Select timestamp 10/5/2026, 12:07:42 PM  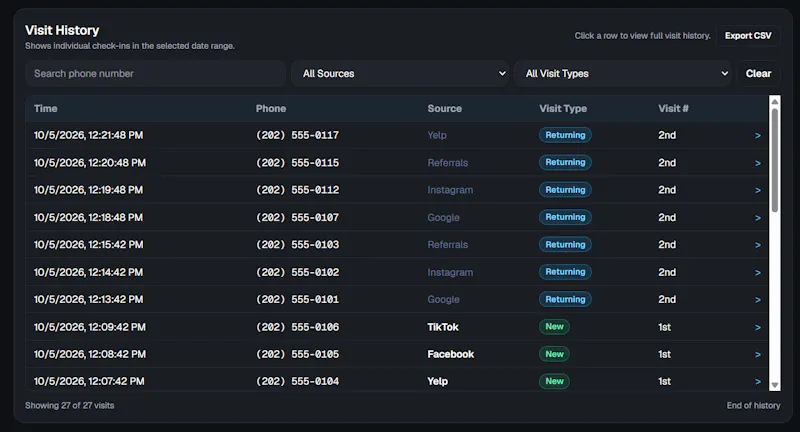pyautogui.click(x=89, y=382)
